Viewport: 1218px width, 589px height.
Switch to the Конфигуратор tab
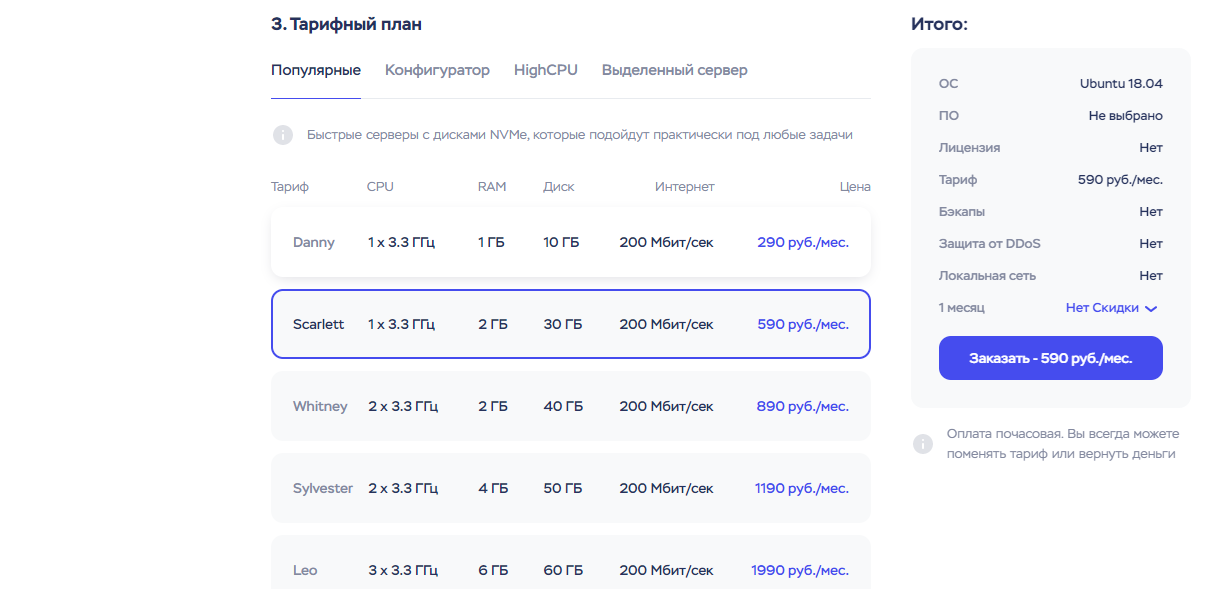pos(437,70)
